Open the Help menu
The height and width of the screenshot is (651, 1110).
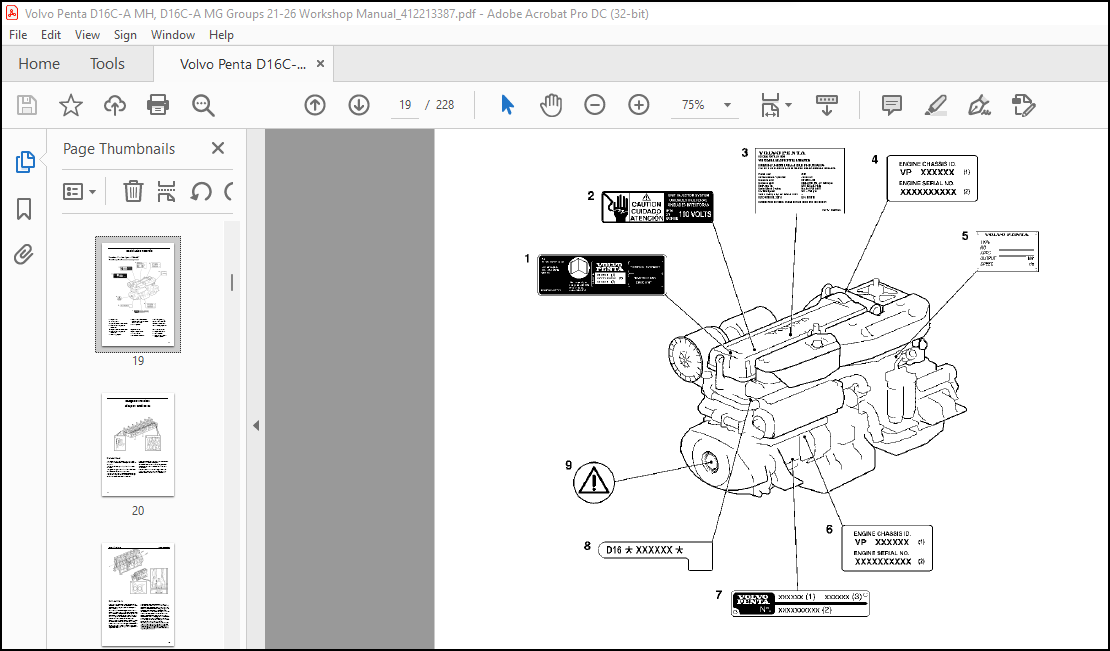(x=221, y=35)
